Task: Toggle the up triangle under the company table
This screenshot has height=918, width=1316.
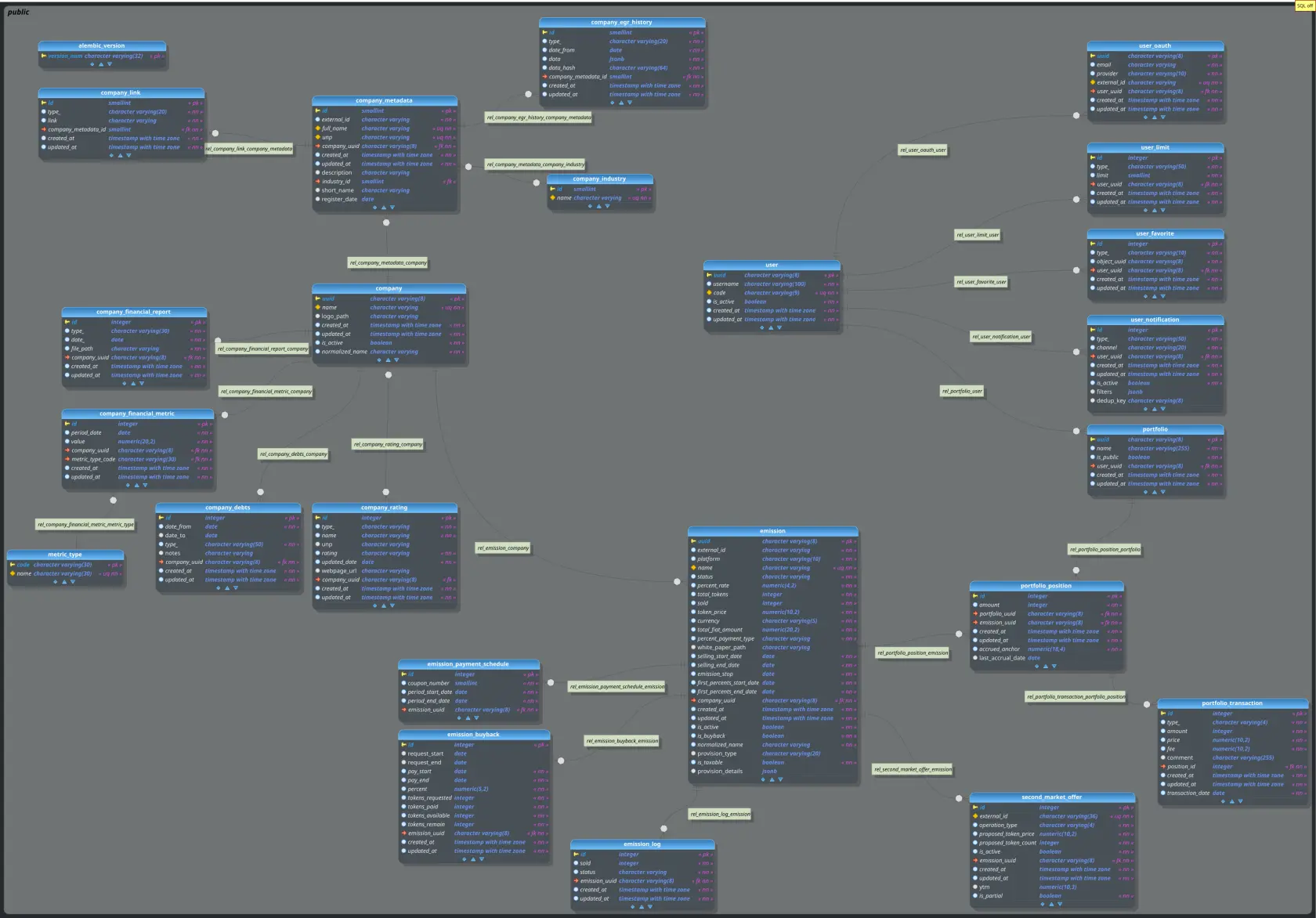Action: (x=387, y=360)
